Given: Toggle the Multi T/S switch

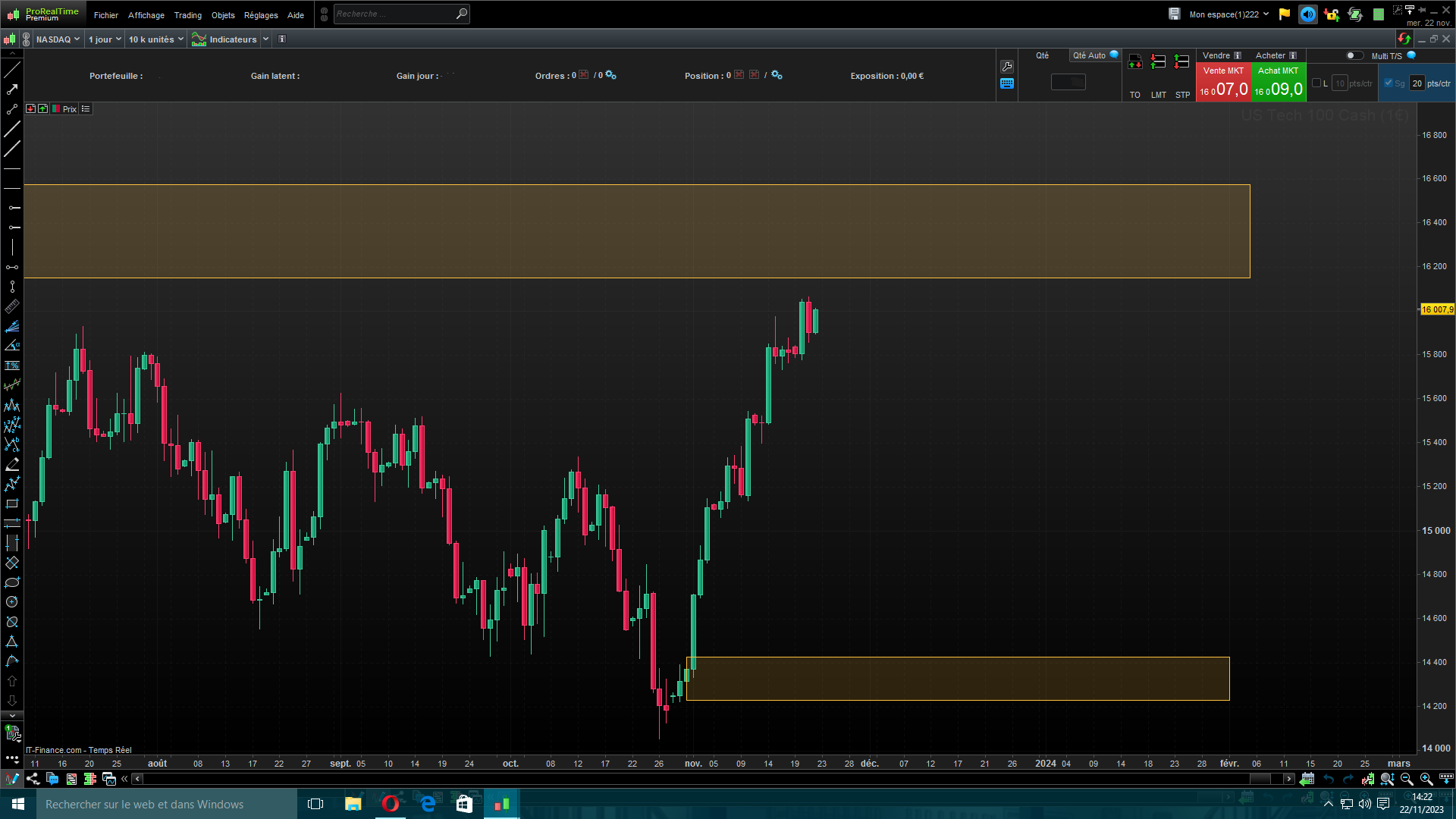Looking at the screenshot, I should (x=1354, y=55).
